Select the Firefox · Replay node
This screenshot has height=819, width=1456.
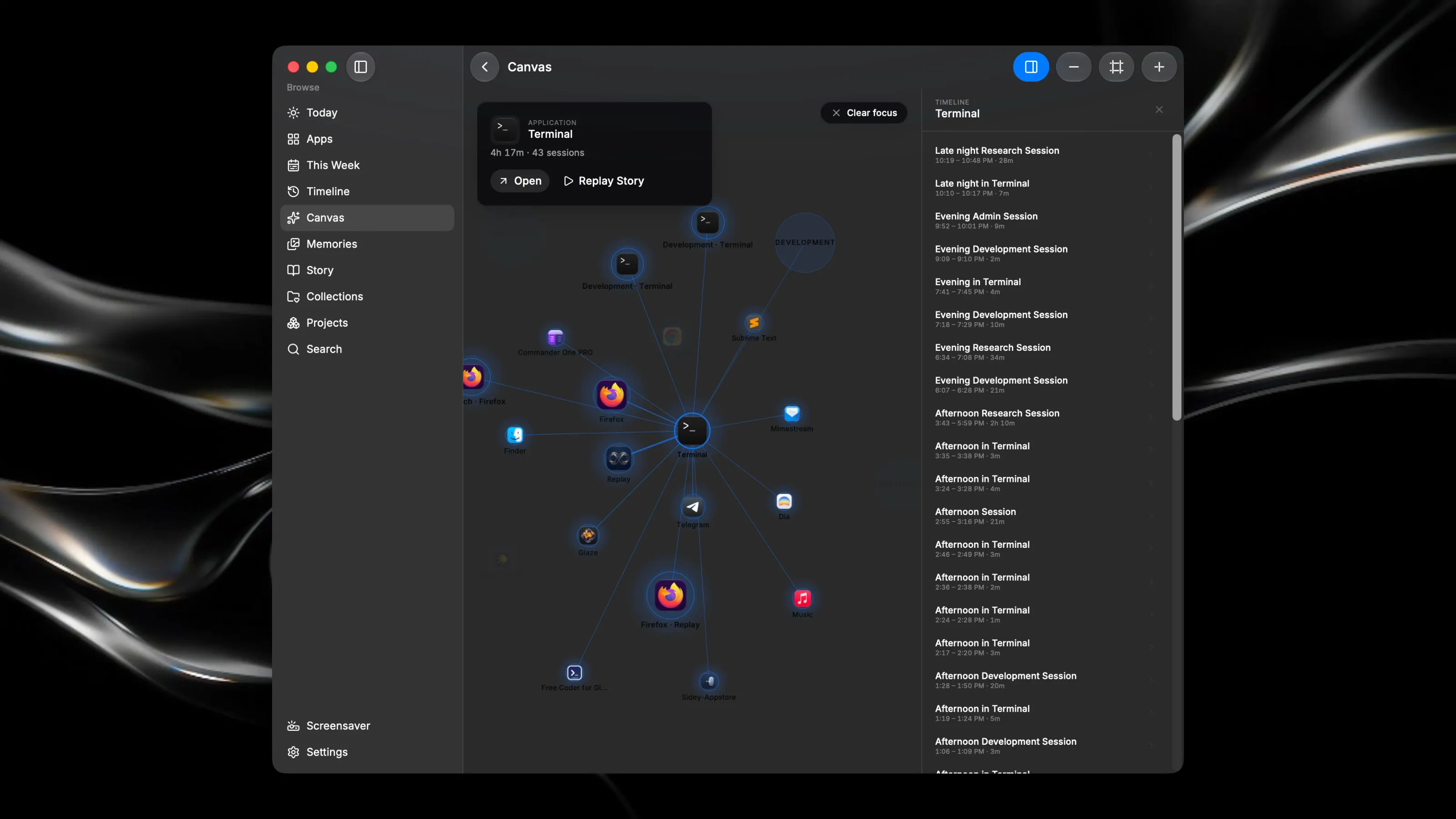pos(670,595)
